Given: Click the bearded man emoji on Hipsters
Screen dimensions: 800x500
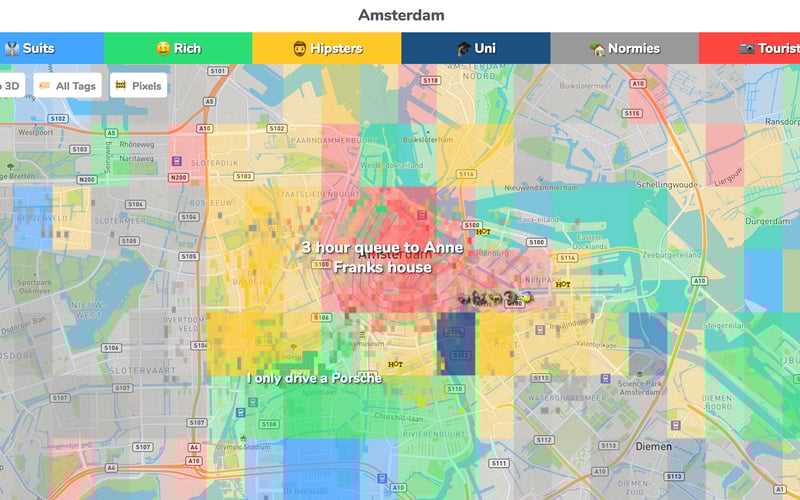Looking at the screenshot, I should (299, 48).
